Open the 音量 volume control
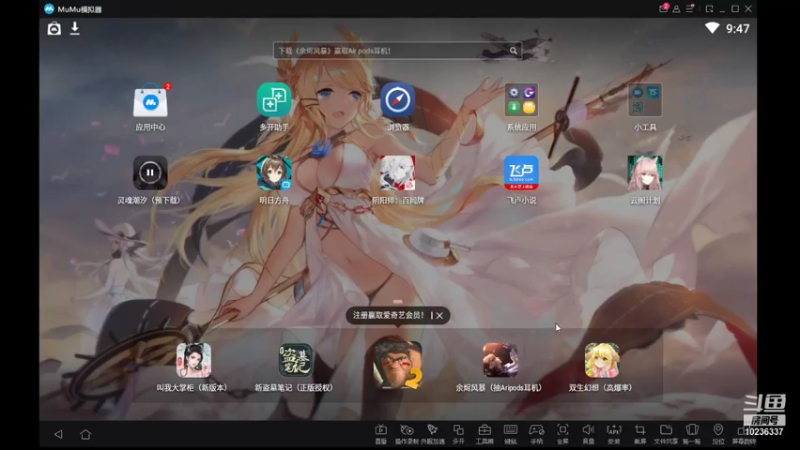This screenshot has width=800, height=450. click(588, 433)
